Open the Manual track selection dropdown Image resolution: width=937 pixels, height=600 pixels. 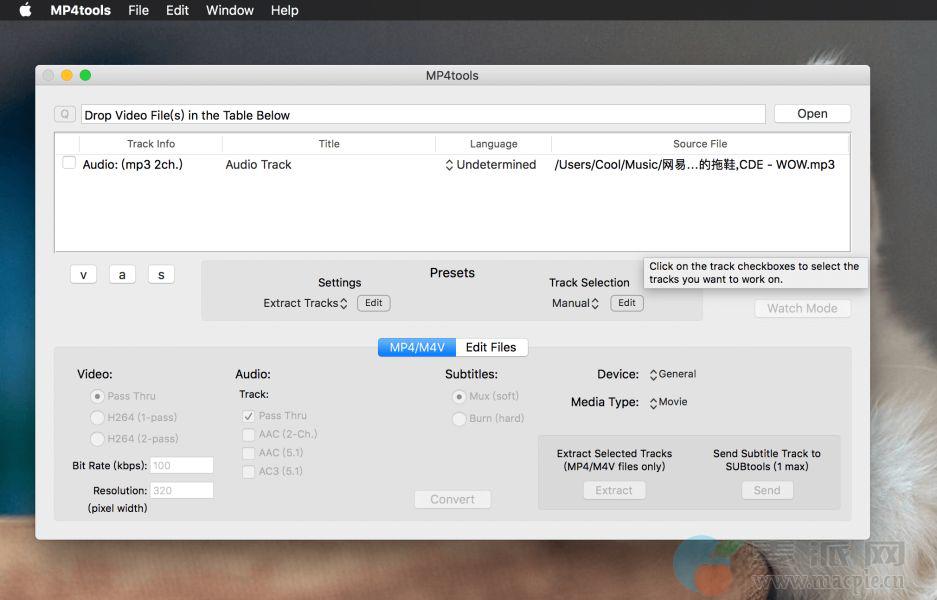pos(576,303)
